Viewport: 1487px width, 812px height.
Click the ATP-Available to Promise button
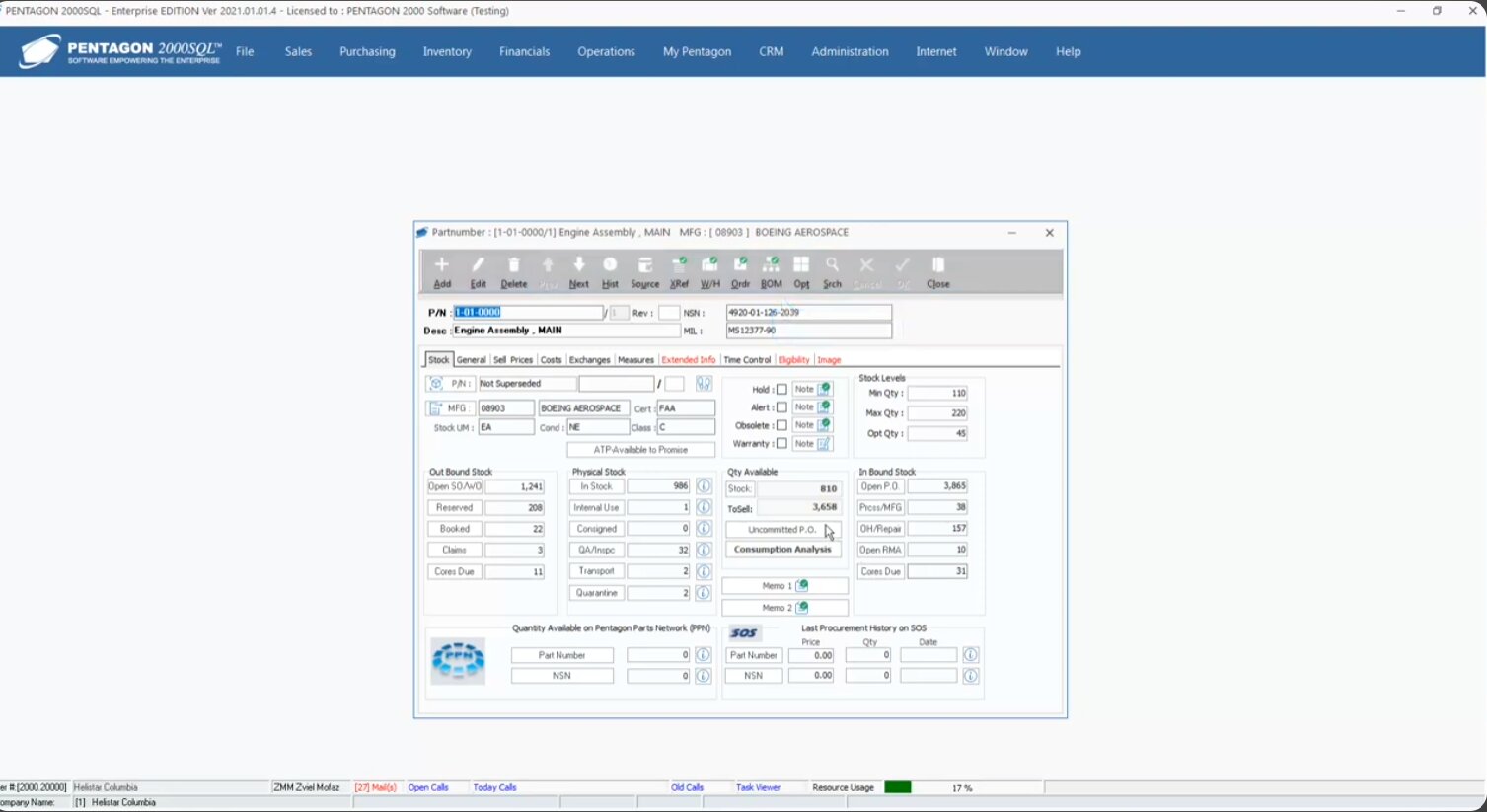(x=641, y=450)
